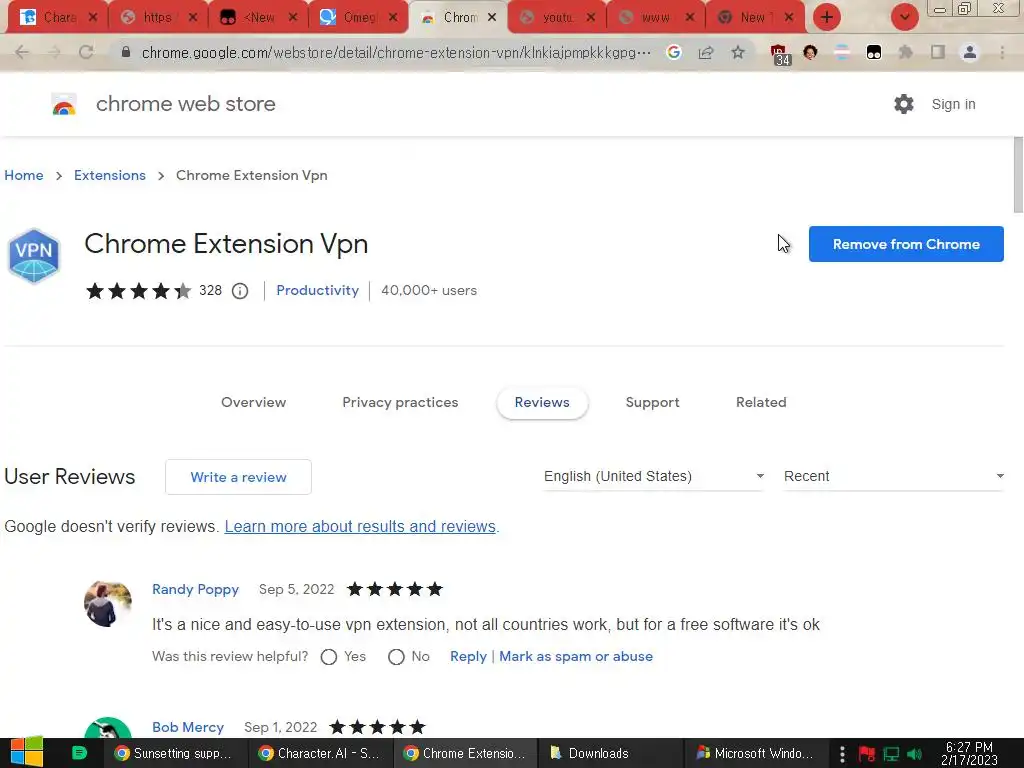Click the taskbar clock showing 6:27 PM
Image resolution: width=1024 pixels, height=768 pixels.
point(969,754)
